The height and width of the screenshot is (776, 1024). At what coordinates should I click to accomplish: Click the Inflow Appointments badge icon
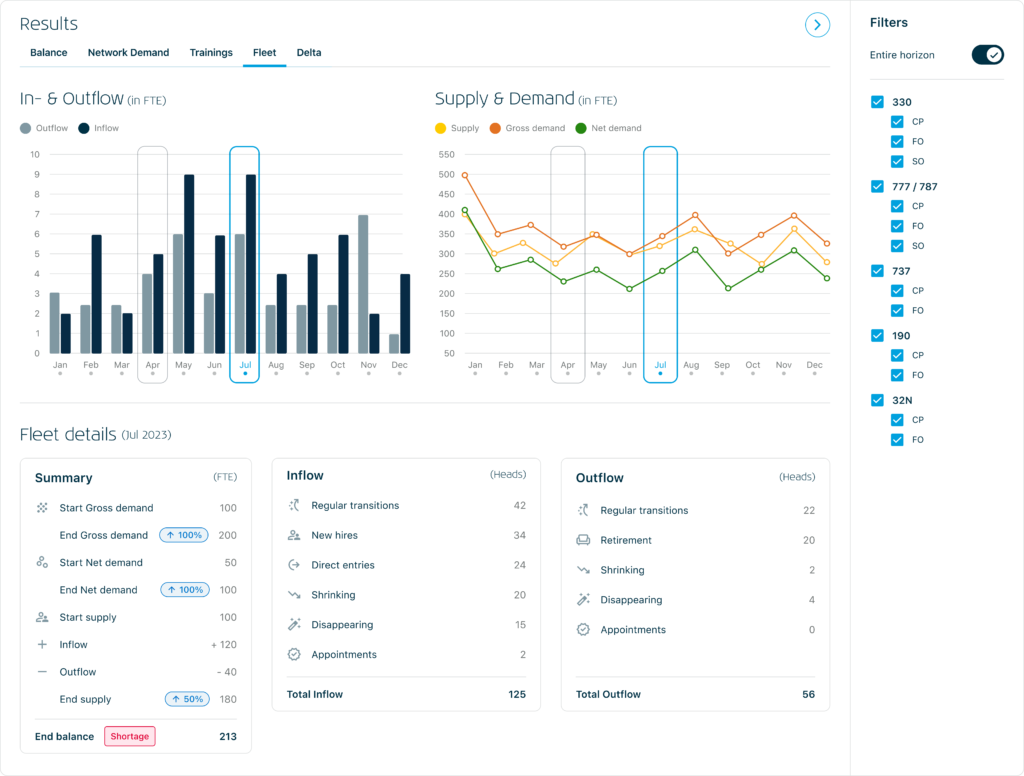point(294,655)
